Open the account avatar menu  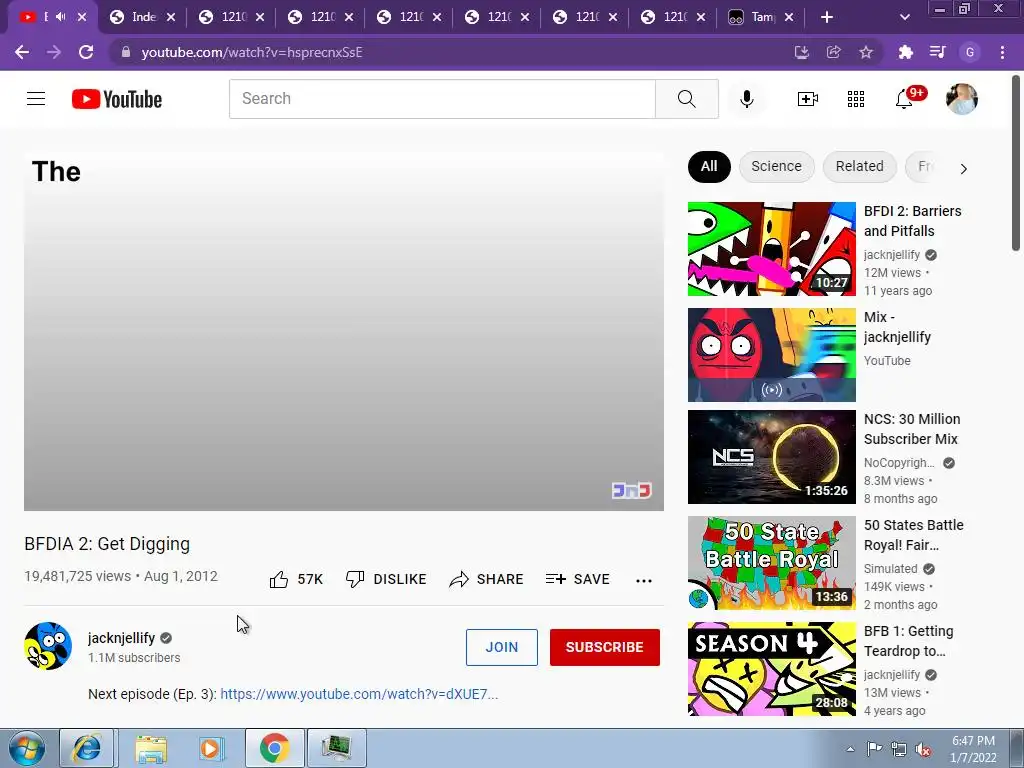962,99
